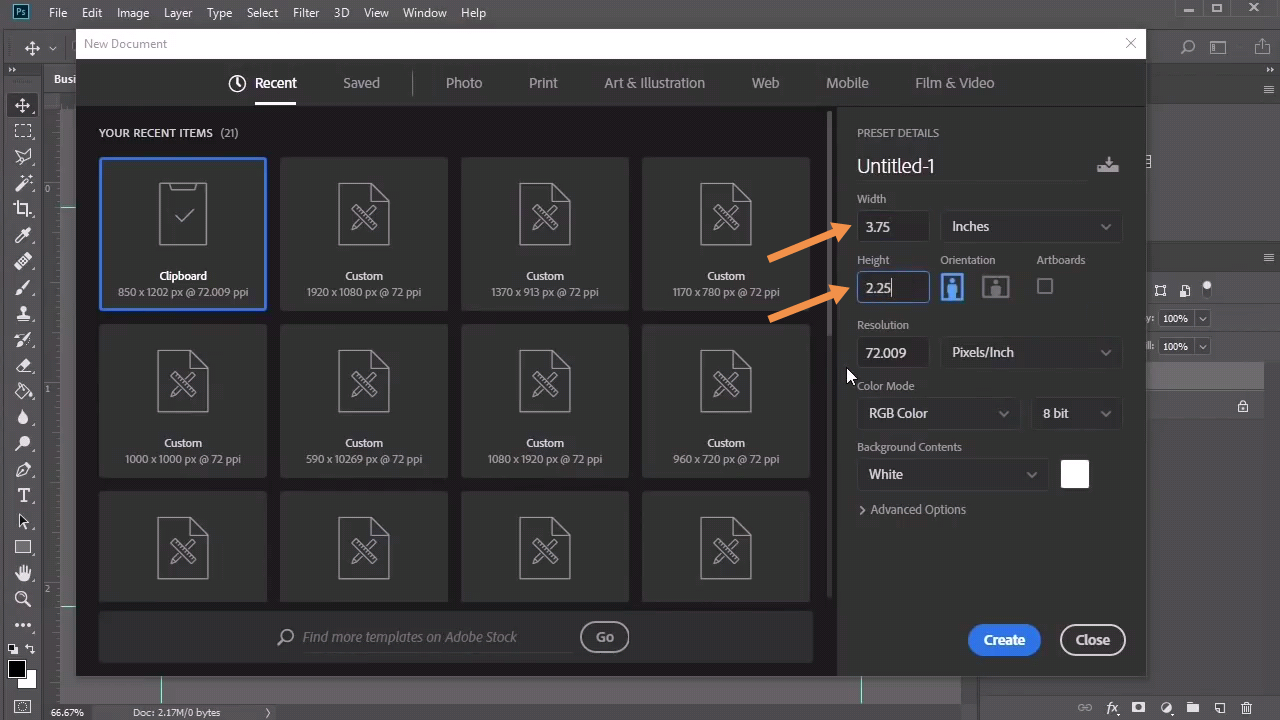Open the RGB Color mode dropdown
The image size is (1280, 720).
click(937, 414)
